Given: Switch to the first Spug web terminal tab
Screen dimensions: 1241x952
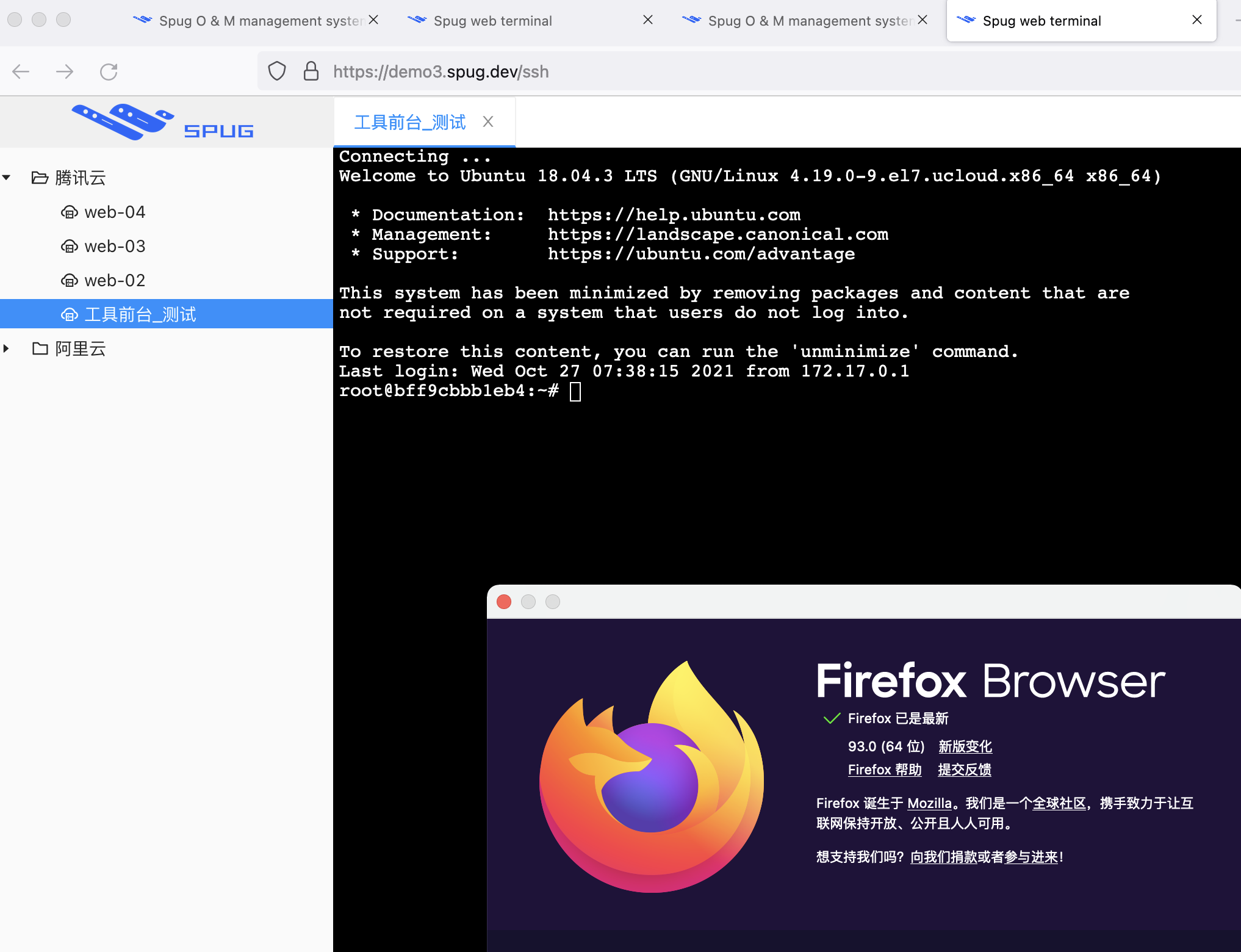Looking at the screenshot, I should (491, 20).
